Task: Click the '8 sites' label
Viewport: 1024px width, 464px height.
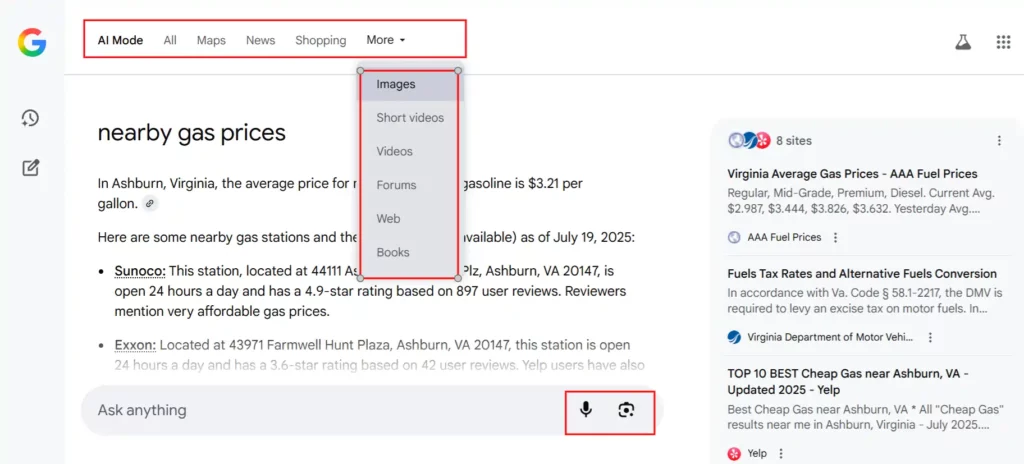Action: (x=793, y=141)
